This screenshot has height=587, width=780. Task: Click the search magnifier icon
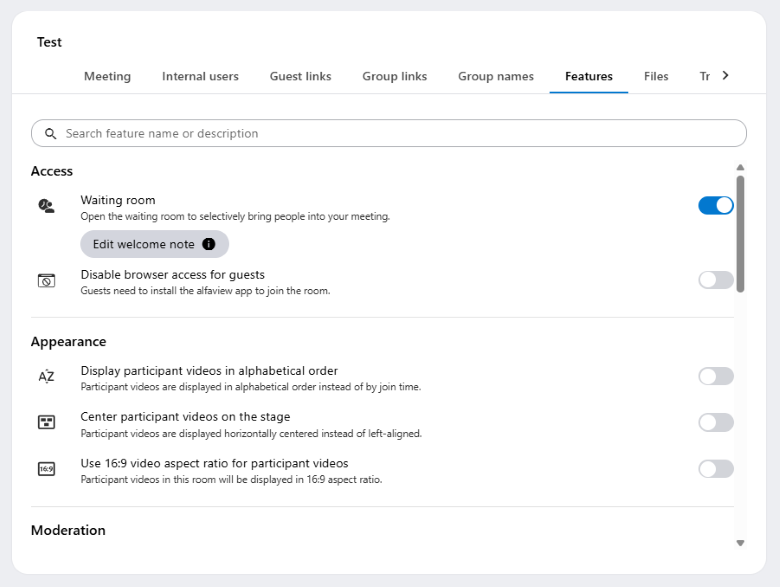click(50, 133)
